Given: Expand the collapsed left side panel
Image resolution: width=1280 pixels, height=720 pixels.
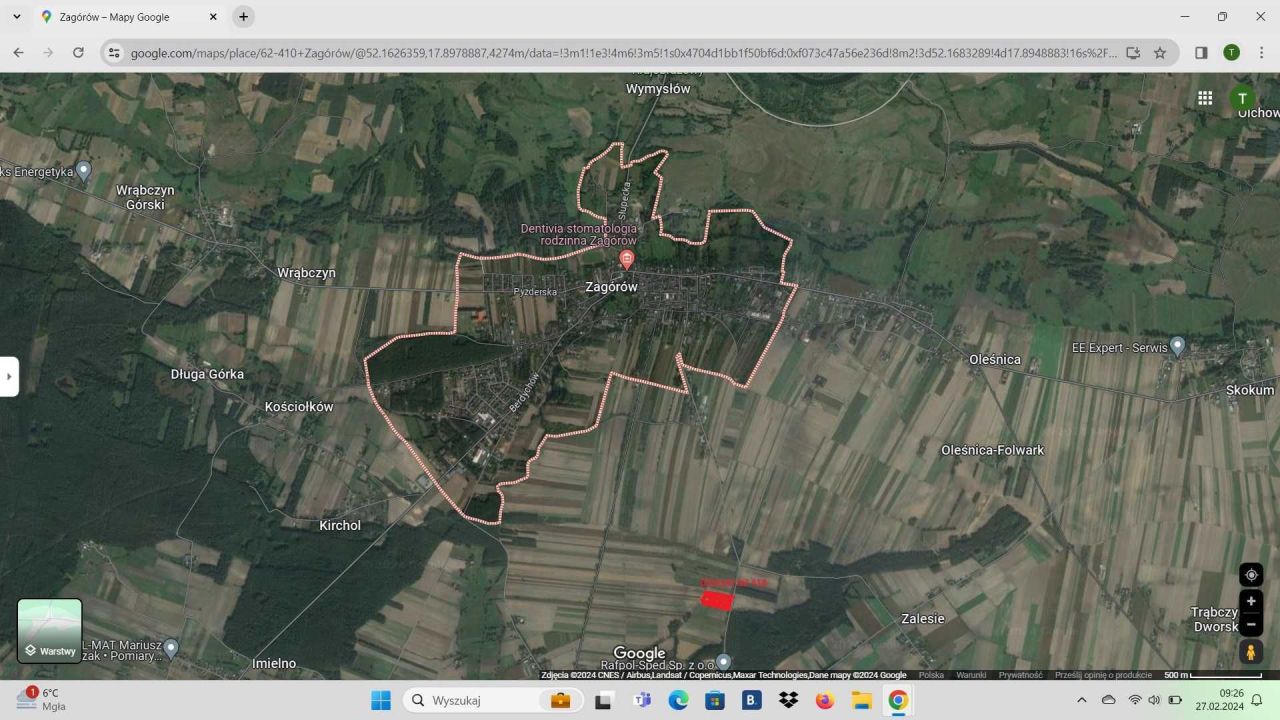Looking at the screenshot, I should tap(9, 377).
